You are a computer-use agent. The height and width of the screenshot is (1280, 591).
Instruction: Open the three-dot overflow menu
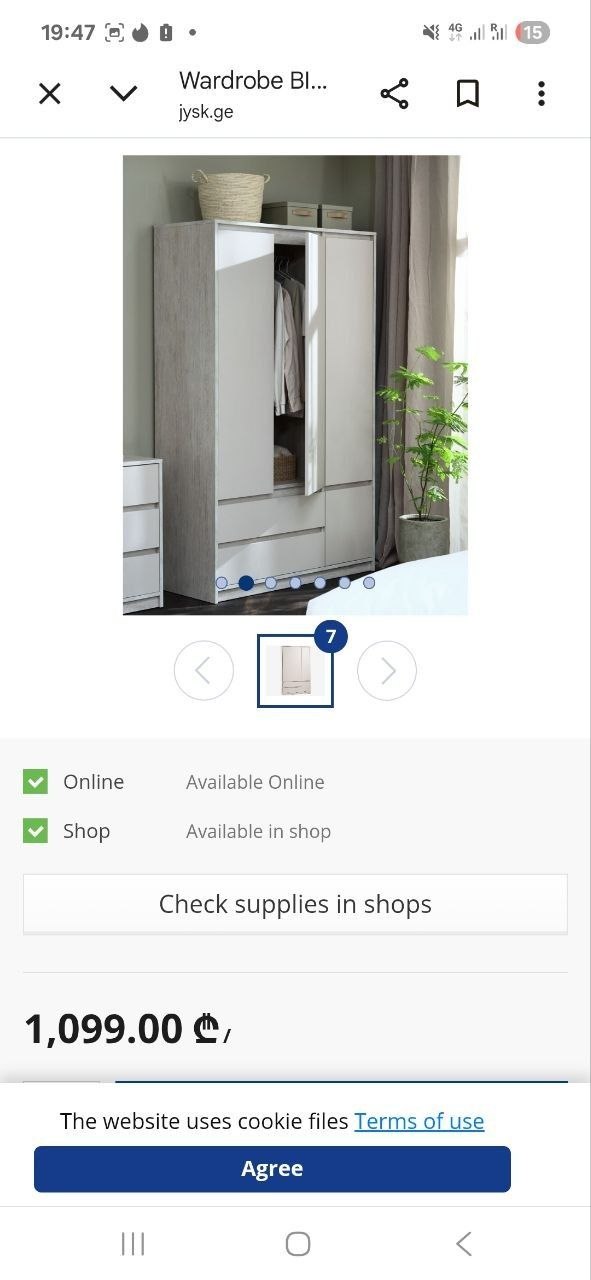pos(541,94)
